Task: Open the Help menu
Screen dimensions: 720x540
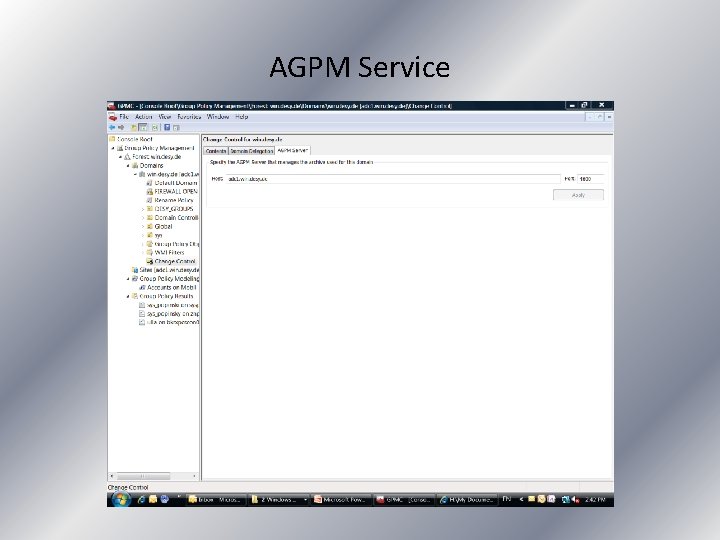Action: [x=242, y=117]
